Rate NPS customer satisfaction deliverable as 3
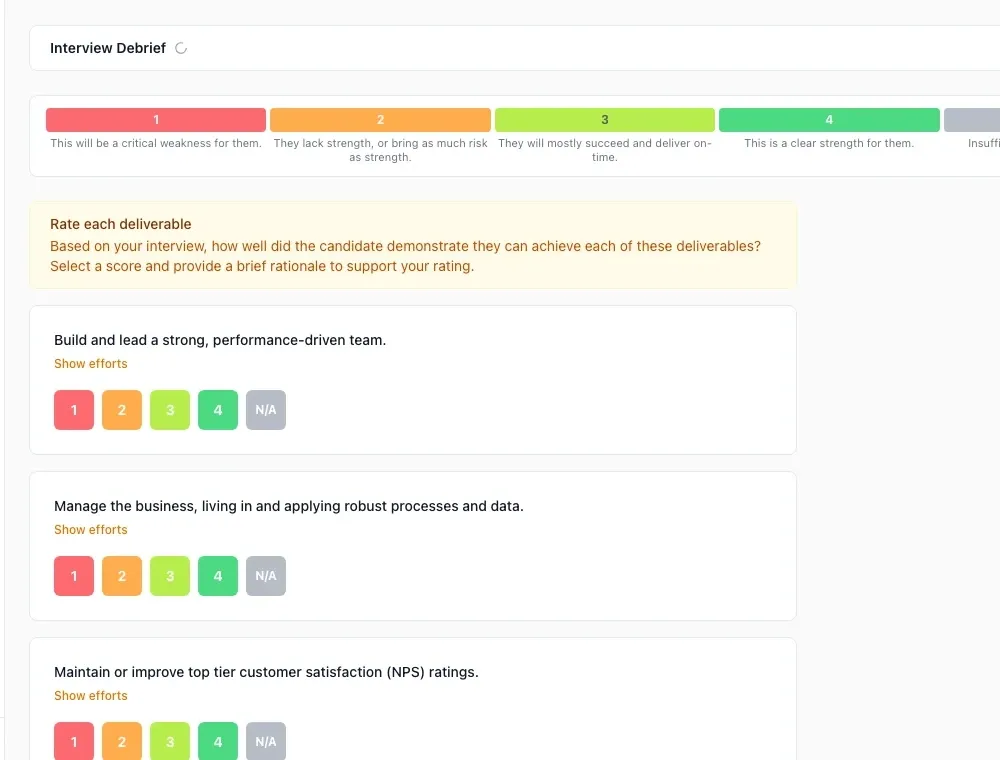 170,741
